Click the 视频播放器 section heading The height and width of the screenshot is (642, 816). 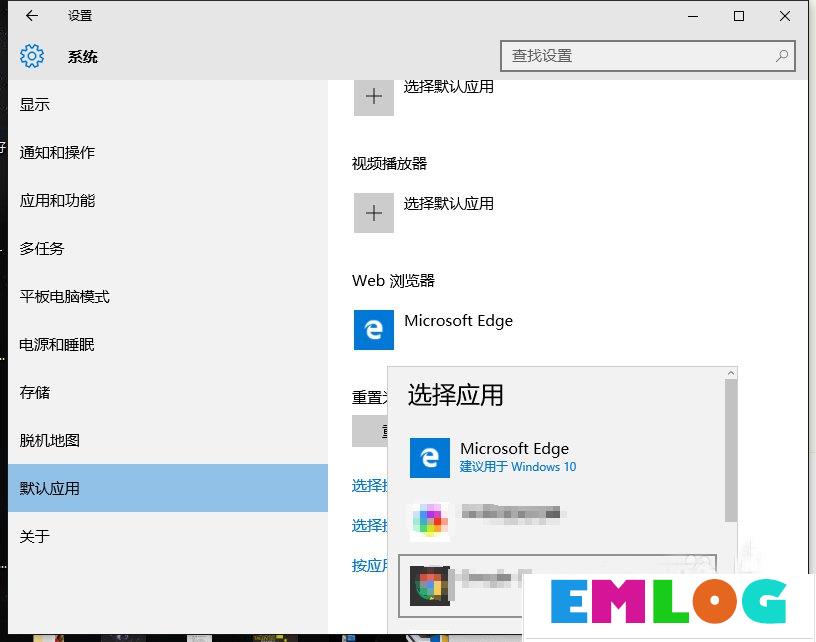click(x=389, y=164)
